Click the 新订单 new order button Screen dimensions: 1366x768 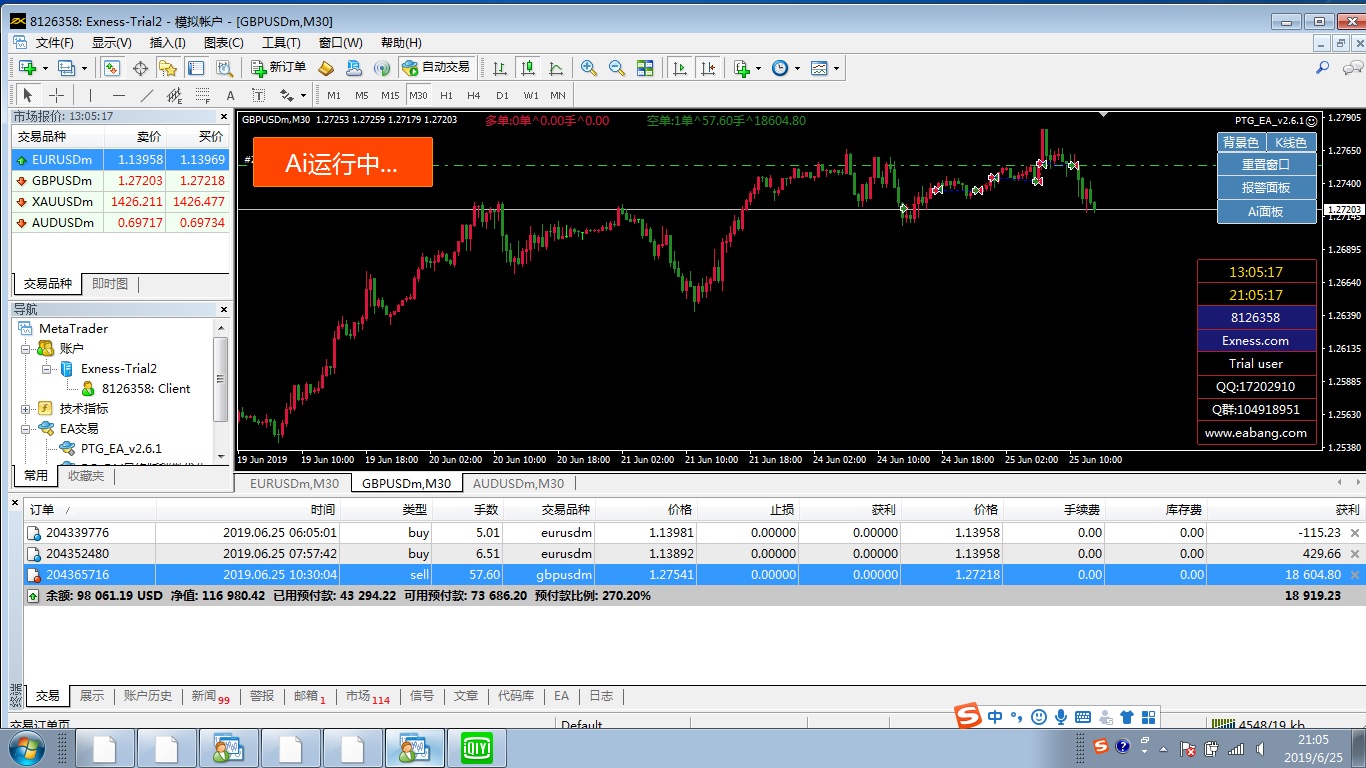click(x=278, y=68)
